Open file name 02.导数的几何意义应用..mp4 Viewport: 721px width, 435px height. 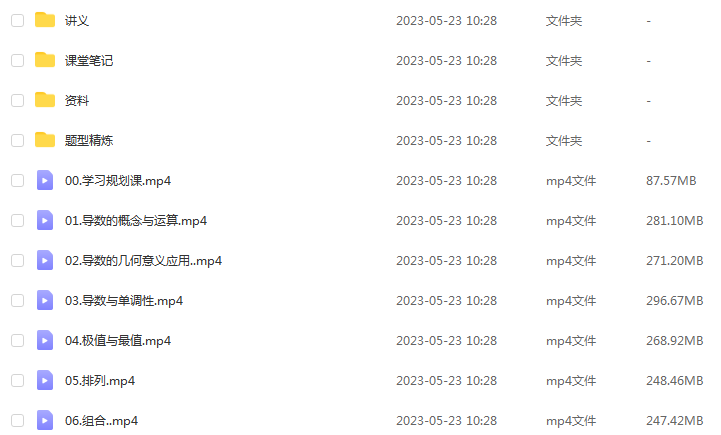(x=143, y=261)
